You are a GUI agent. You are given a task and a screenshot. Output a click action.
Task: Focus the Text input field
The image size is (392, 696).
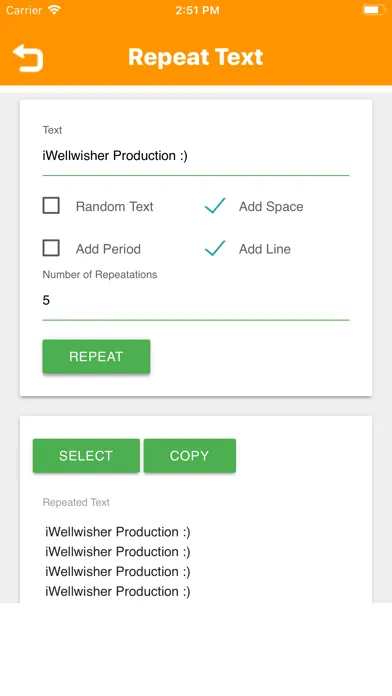click(196, 156)
